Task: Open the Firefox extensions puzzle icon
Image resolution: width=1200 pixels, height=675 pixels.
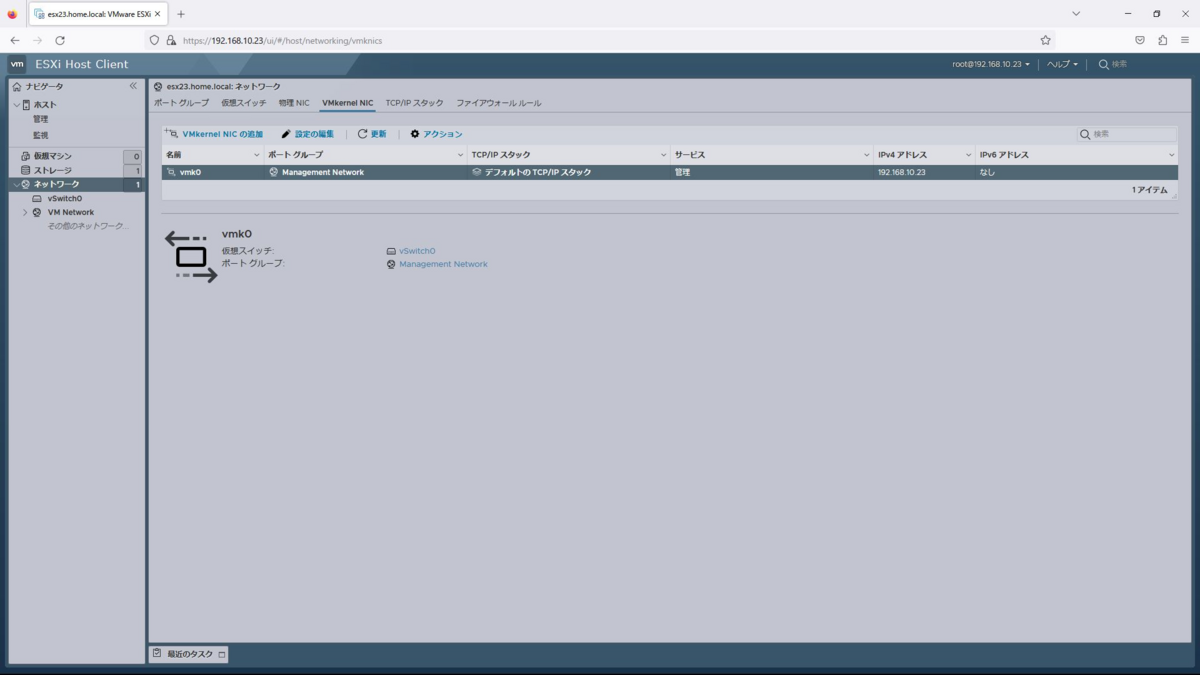Action: (x=1162, y=40)
